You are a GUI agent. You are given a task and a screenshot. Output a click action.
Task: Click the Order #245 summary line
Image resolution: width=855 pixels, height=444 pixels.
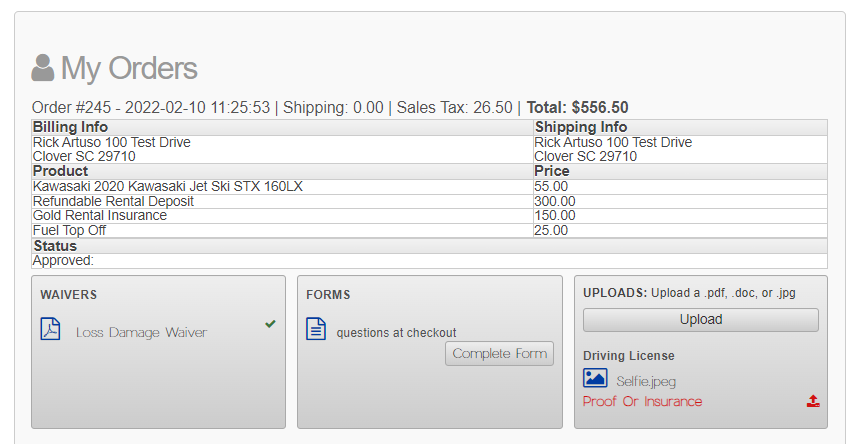coord(330,107)
